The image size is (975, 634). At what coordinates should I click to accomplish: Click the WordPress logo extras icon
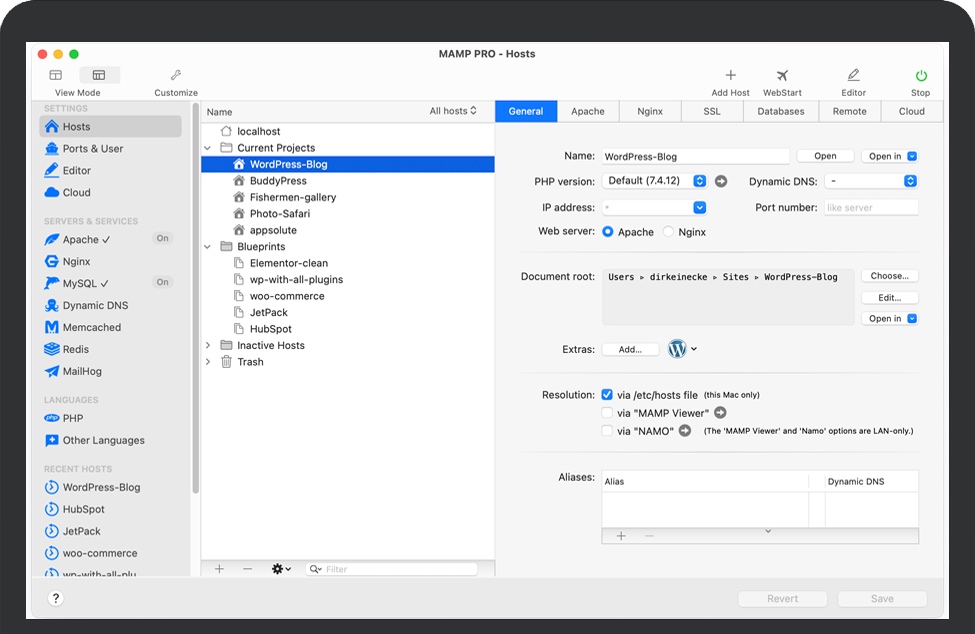tap(678, 349)
